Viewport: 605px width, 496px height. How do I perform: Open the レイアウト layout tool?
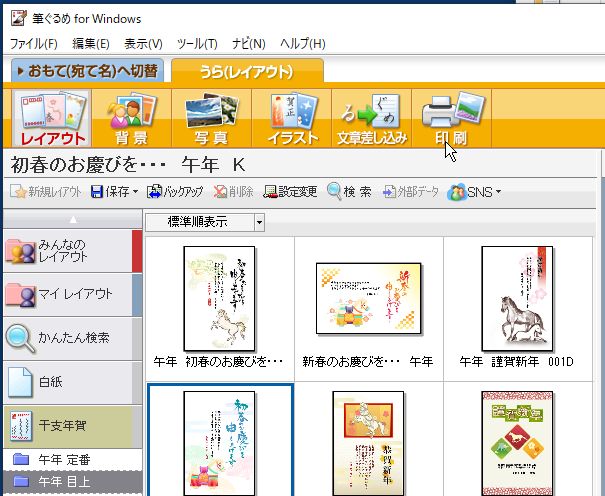click(52, 118)
